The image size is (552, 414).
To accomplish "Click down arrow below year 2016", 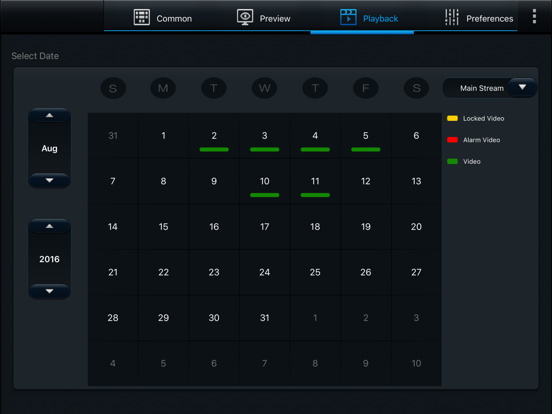I will (x=49, y=291).
